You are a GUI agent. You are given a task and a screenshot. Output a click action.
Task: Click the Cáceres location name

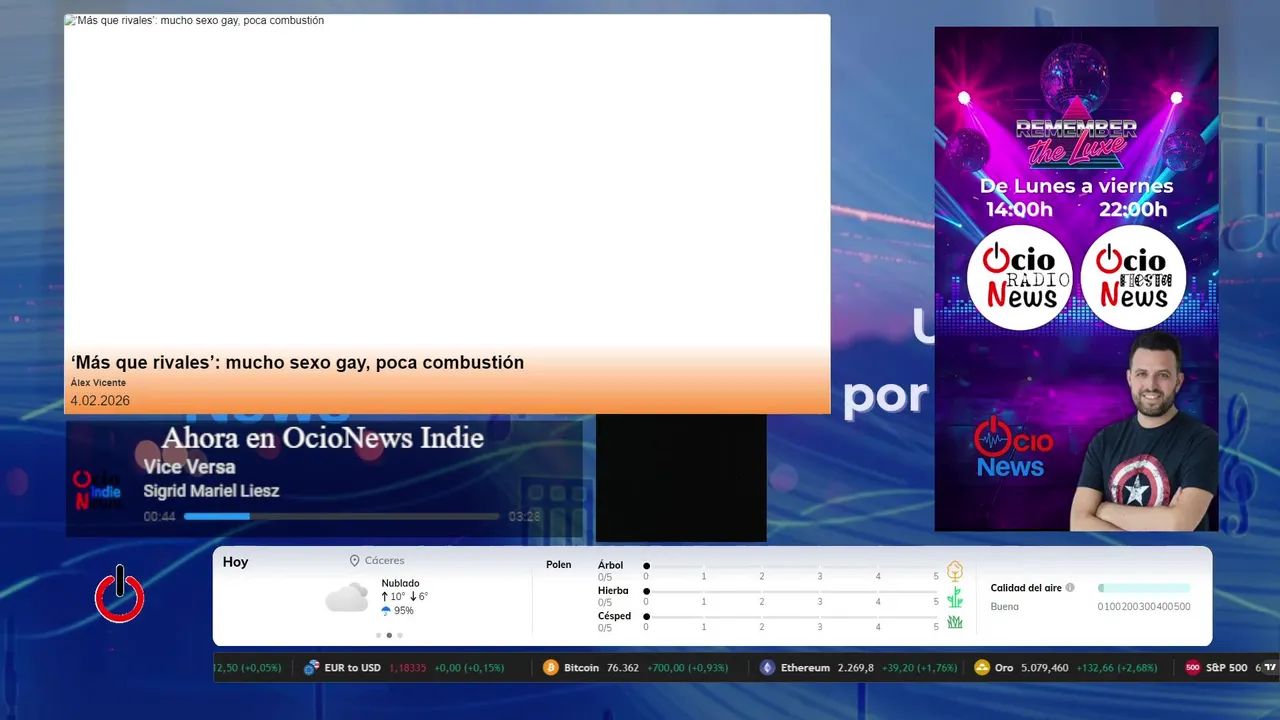[385, 561]
